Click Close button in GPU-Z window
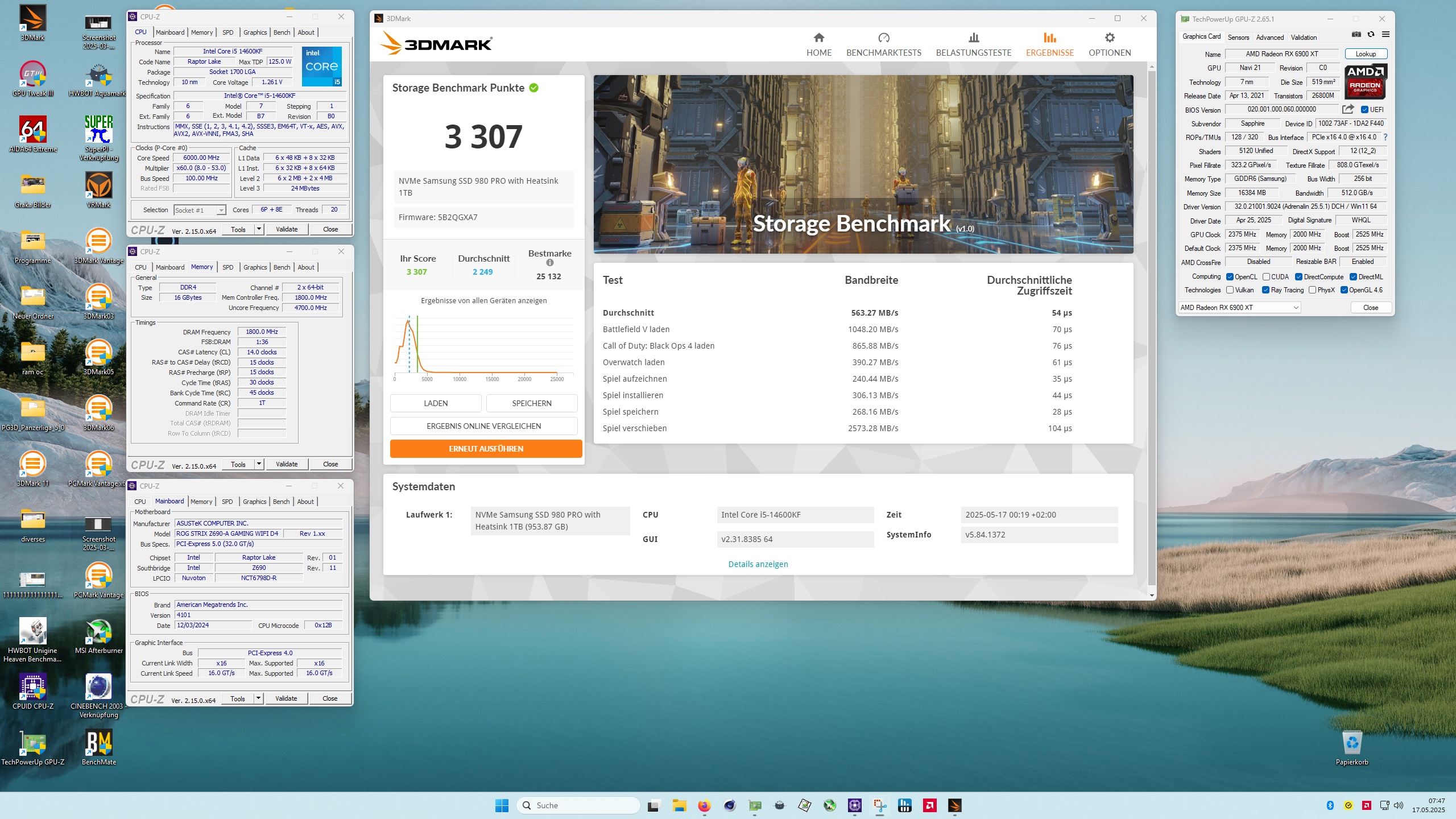The height and width of the screenshot is (819, 1456). (x=1371, y=308)
